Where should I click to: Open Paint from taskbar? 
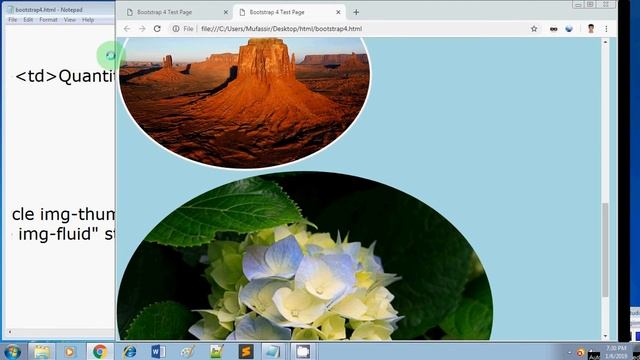pos(187,351)
